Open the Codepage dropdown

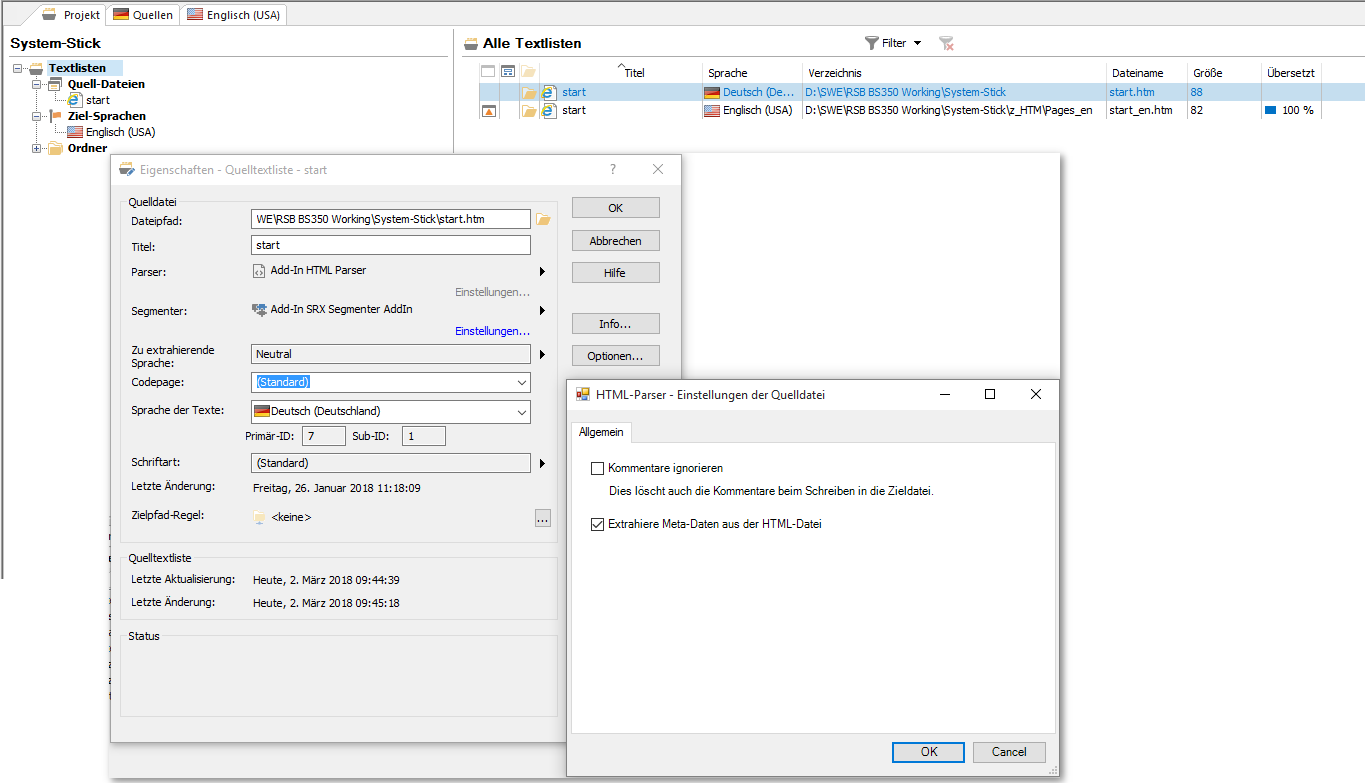point(522,382)
